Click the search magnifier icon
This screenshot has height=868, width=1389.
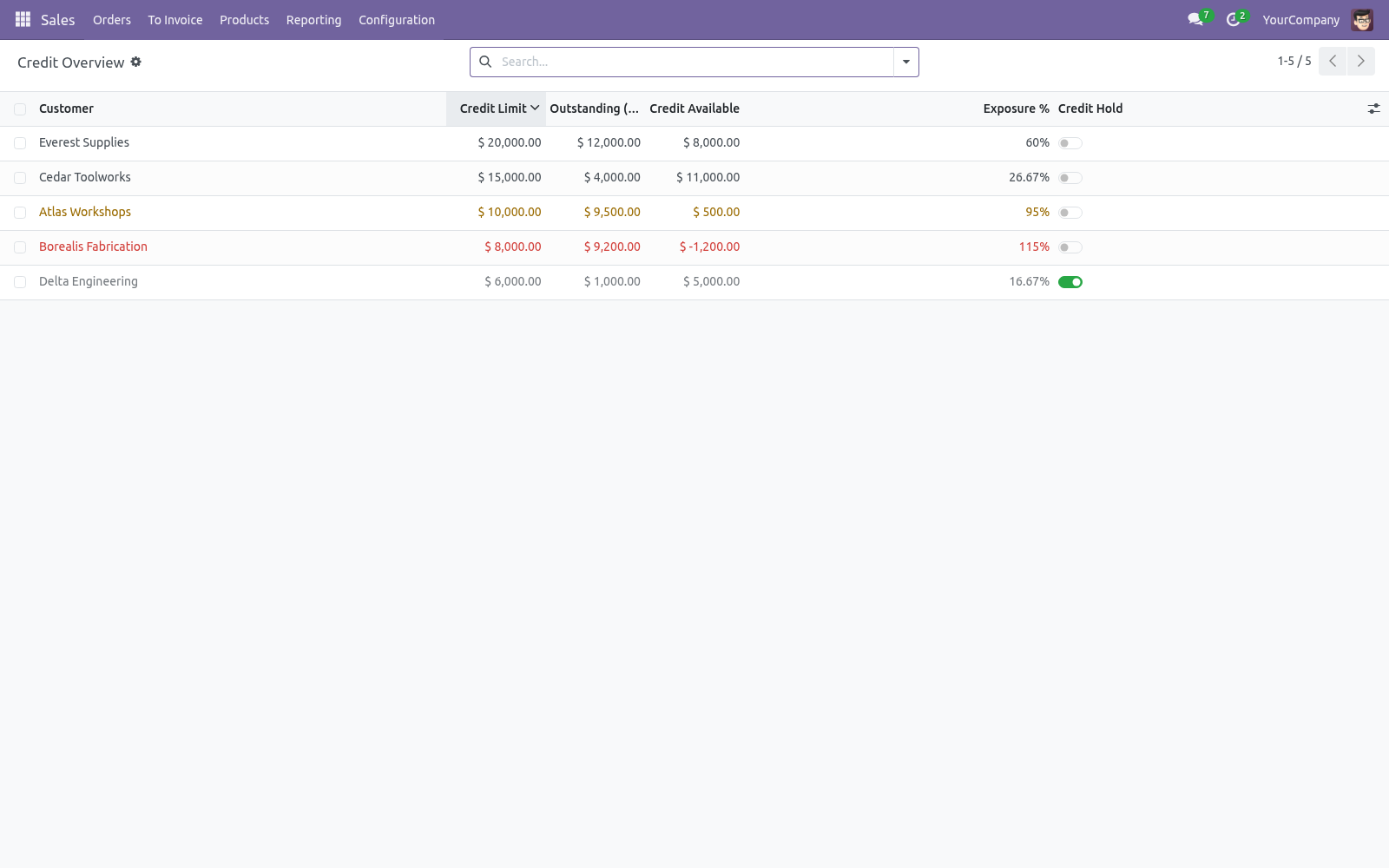485,62
